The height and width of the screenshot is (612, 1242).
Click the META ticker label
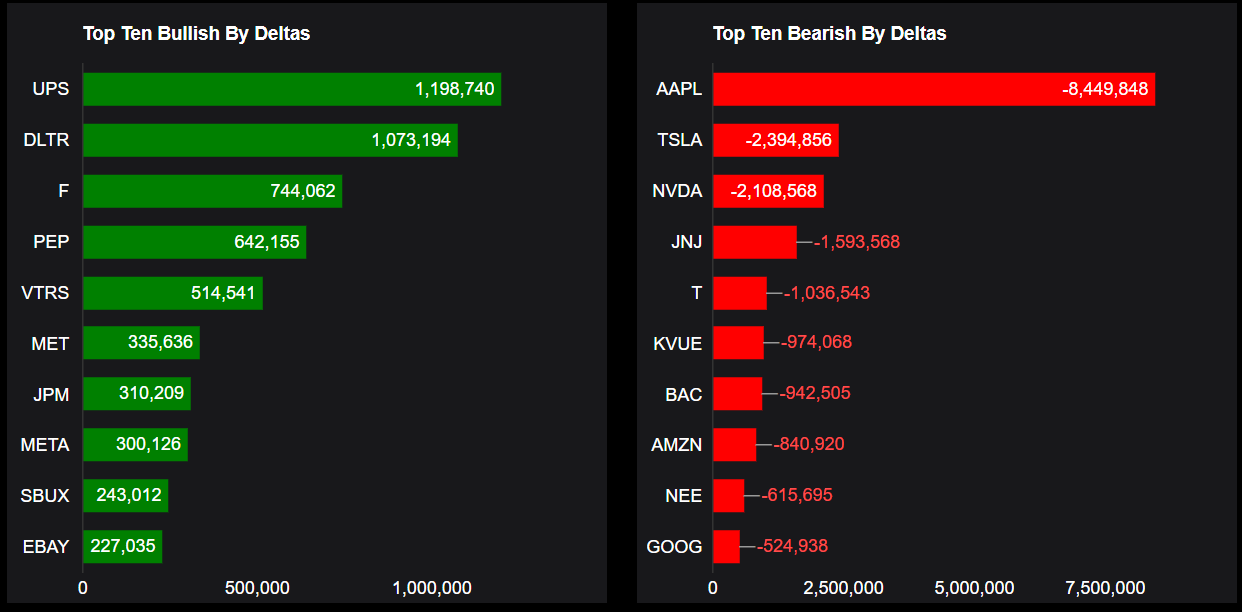coord(45,445)
